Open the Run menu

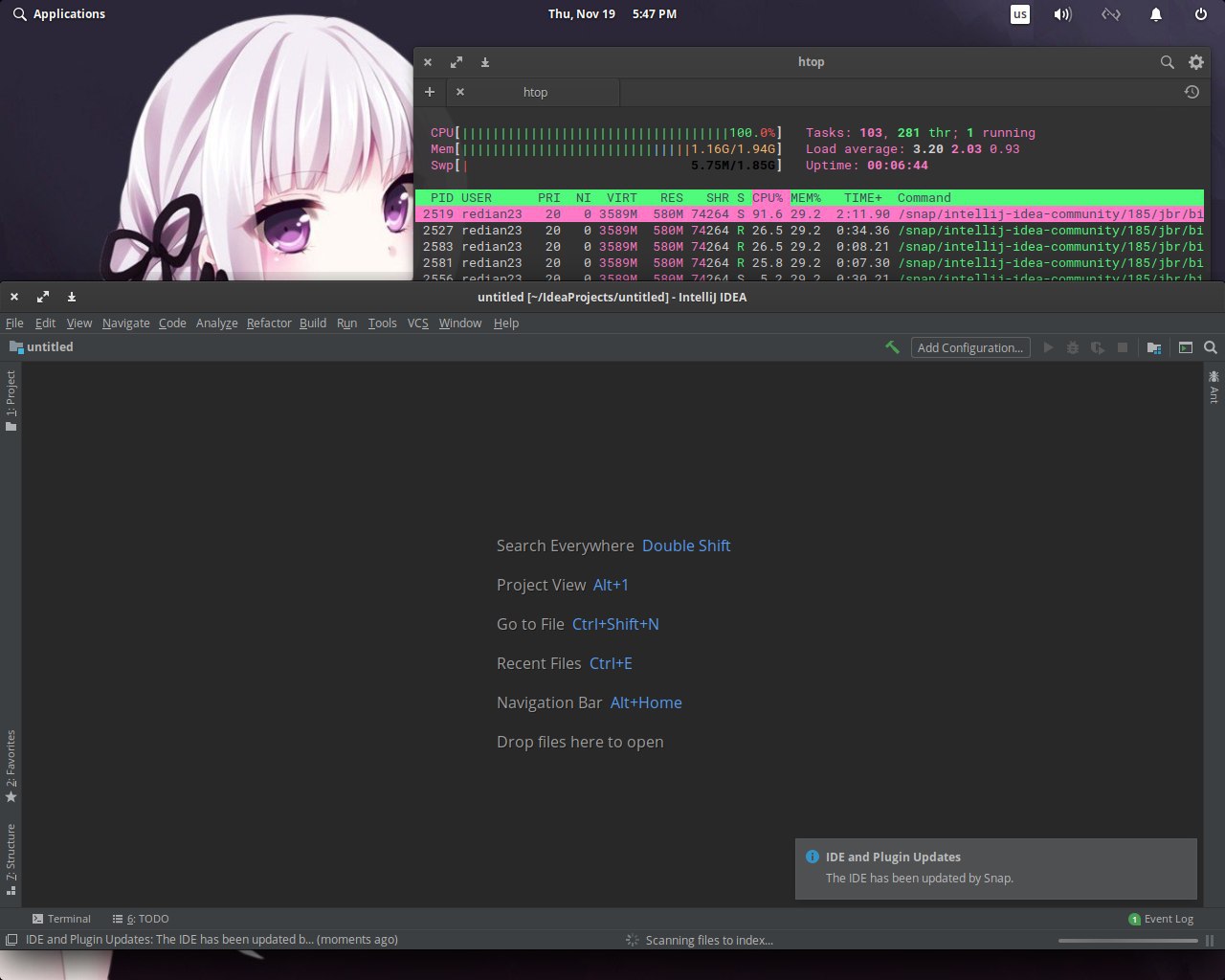pos(346,323)
